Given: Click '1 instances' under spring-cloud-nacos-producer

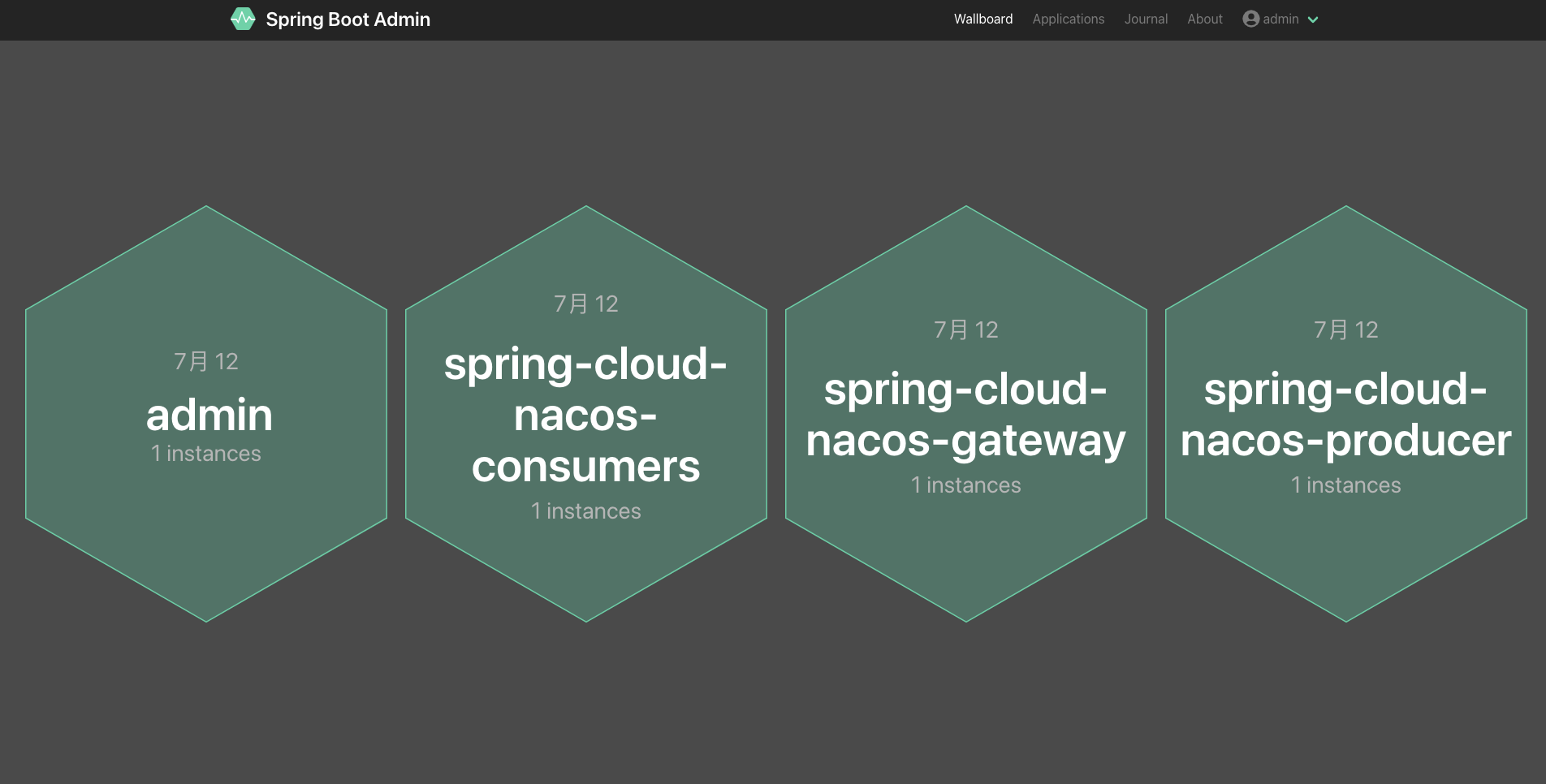Looking at the screenshot, I should pos(1346,485).
